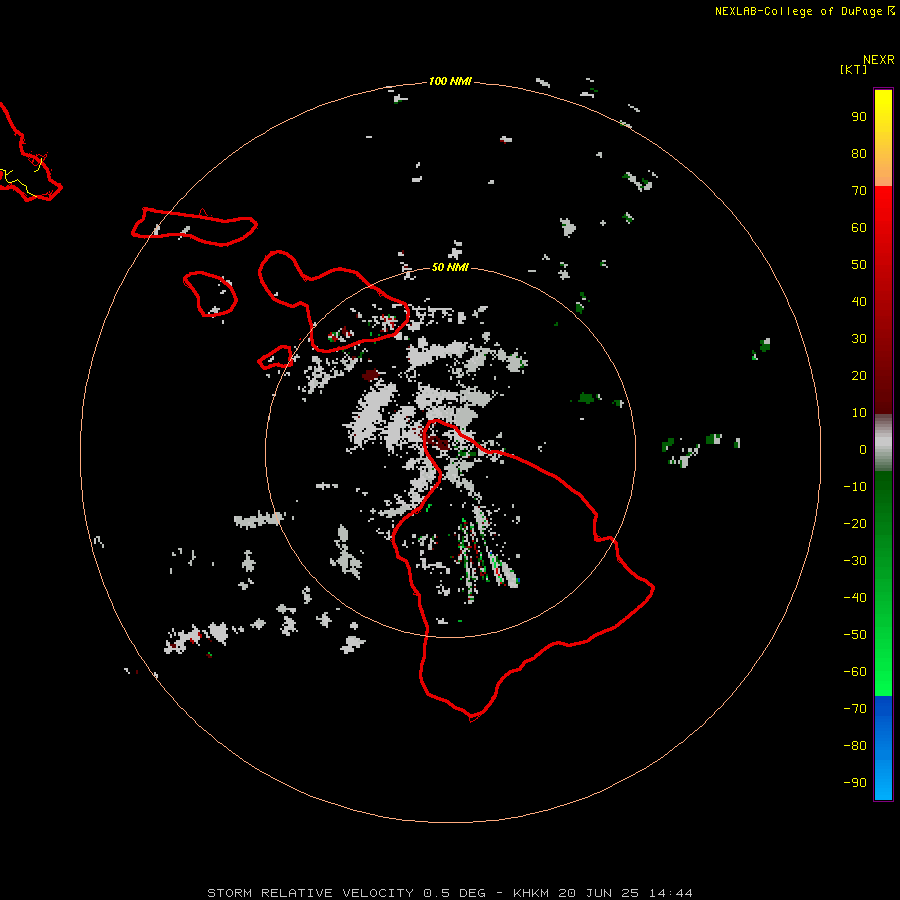The image size is (900, 900).
Task: Click the 50 value on the velocity scale
Action: (859, 265)
